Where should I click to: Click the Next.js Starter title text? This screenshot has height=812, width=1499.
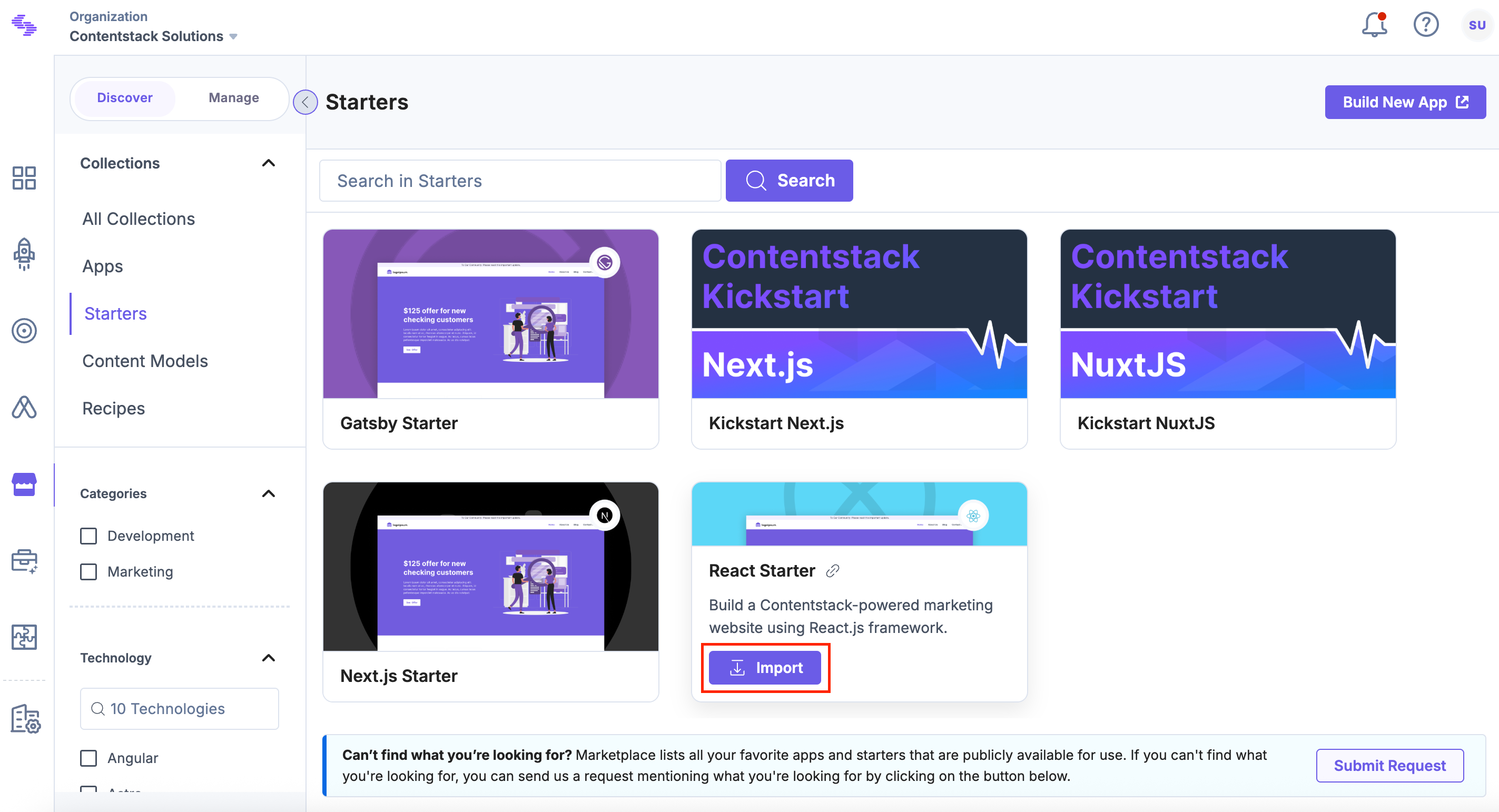(x=399, y=676)
